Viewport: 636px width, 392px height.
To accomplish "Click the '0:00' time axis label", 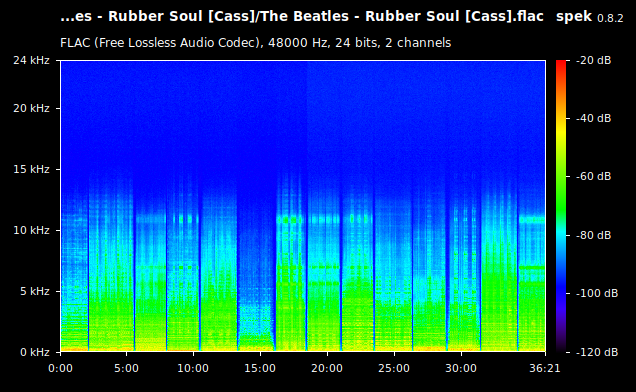I will coord(60,368).
